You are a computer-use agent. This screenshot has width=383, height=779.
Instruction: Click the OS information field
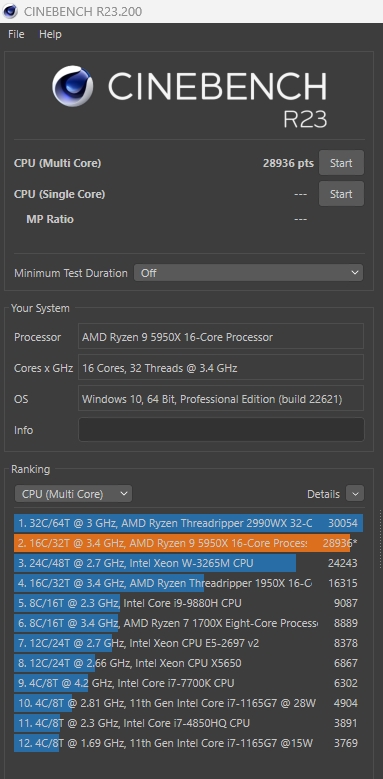pos(221,398)
